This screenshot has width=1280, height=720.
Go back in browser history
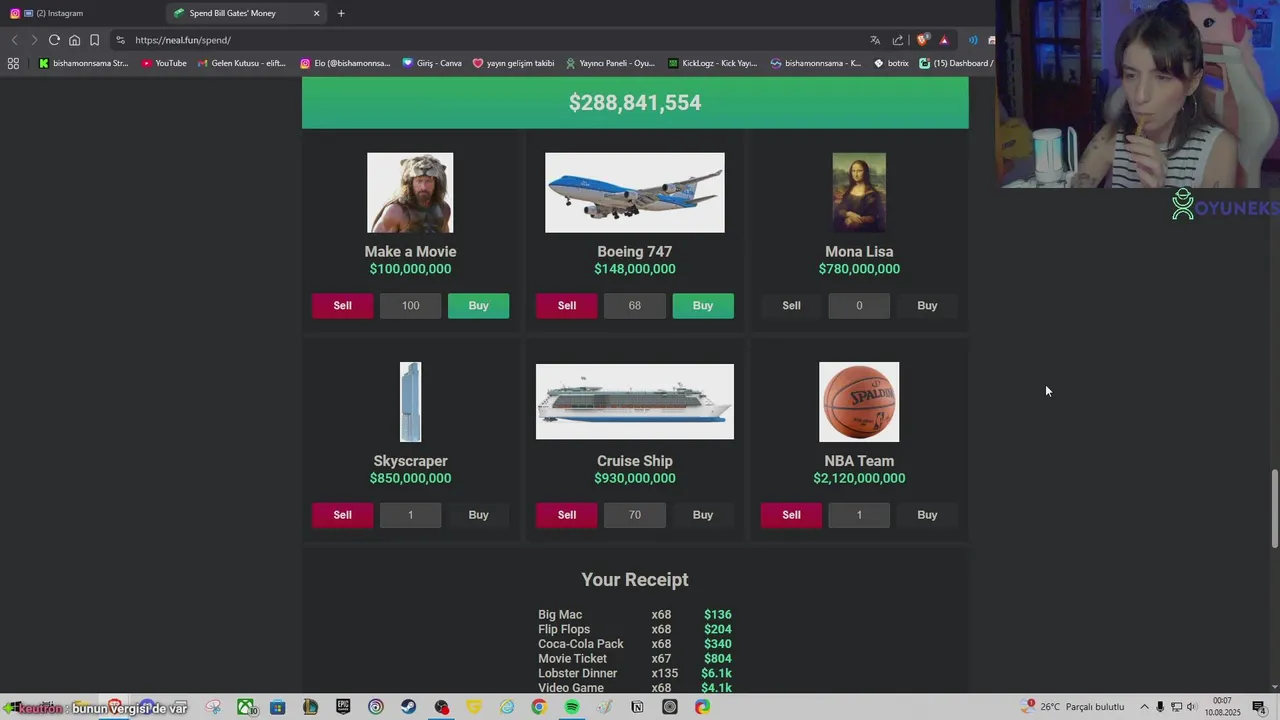point(14,40)
